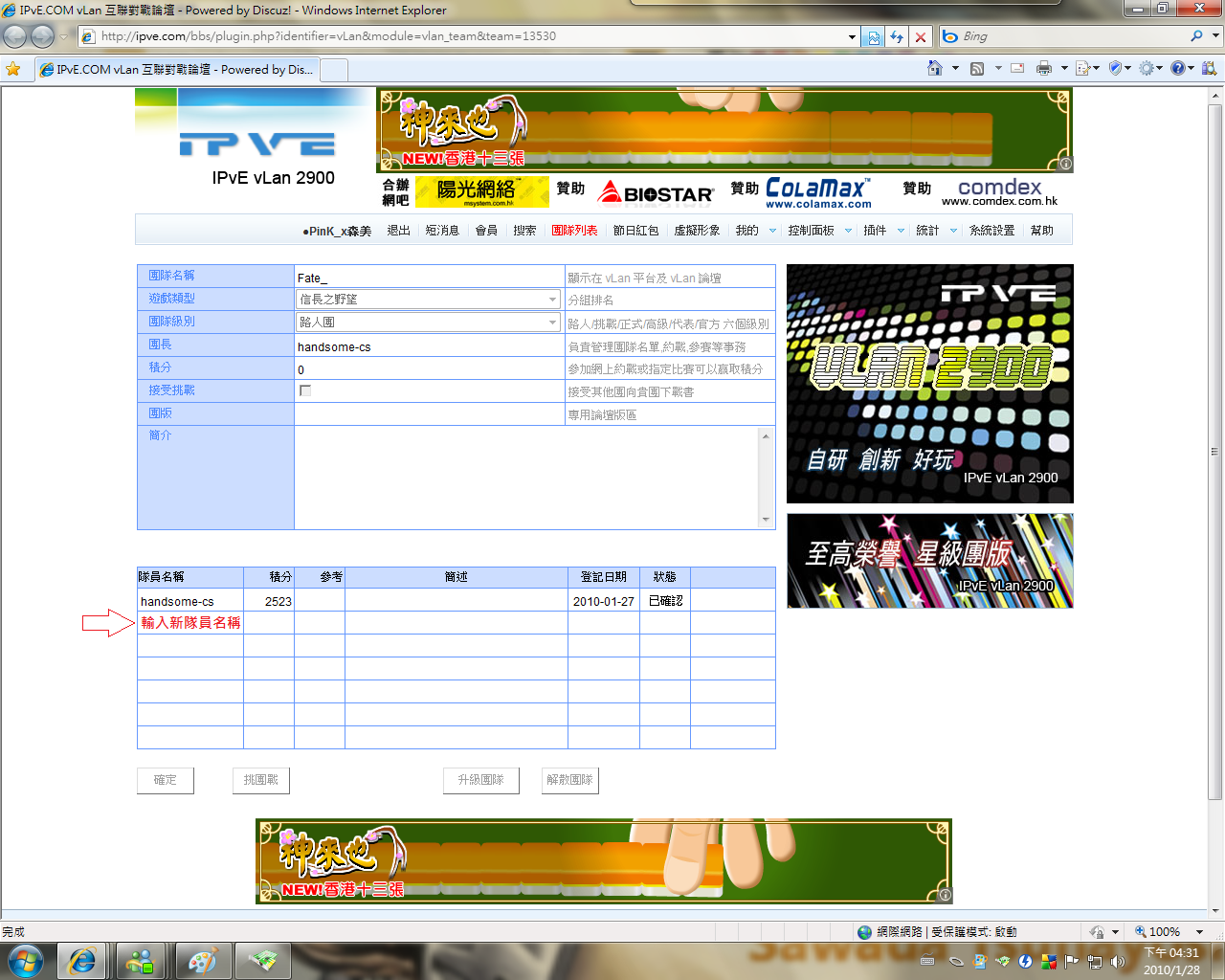
Task: Open the Page menu icon
Action: [x=1082, y=68]
